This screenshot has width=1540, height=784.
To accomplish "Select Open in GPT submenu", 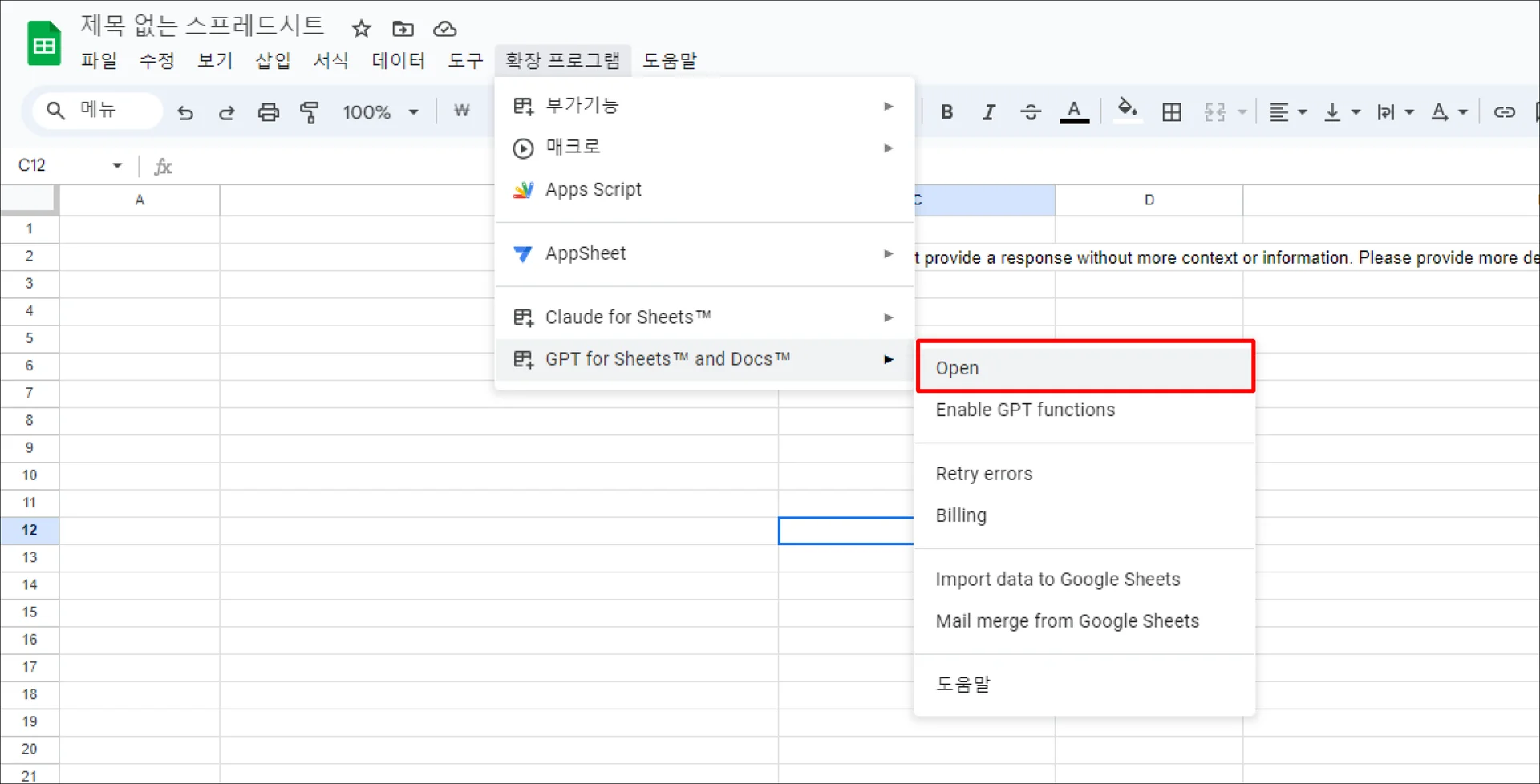I will (x=1084, y=368).
